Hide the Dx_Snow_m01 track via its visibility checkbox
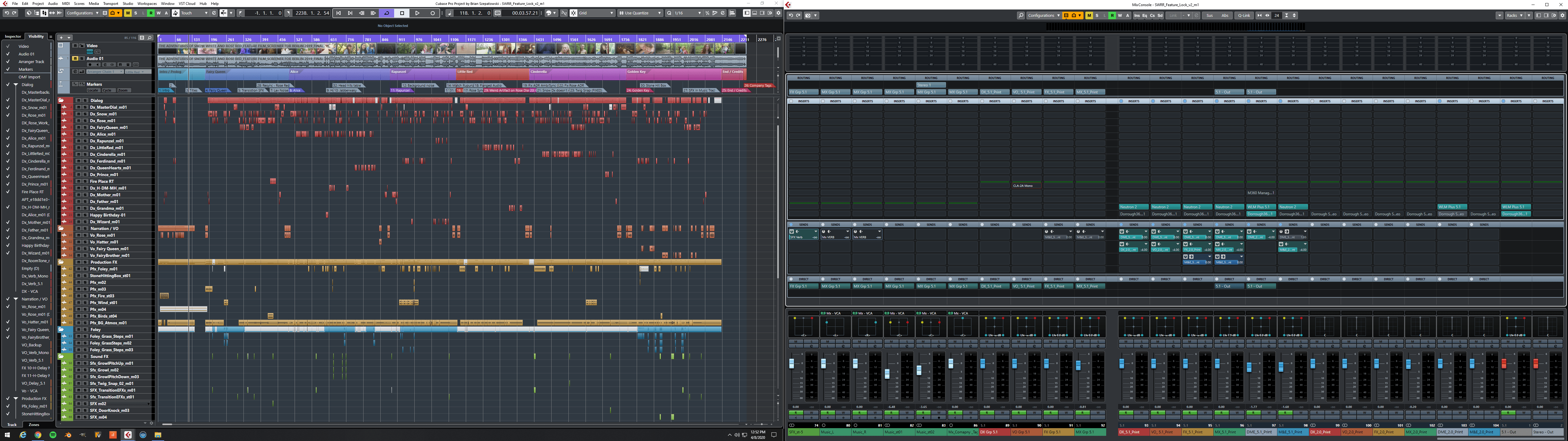 (x=8, y=107)
